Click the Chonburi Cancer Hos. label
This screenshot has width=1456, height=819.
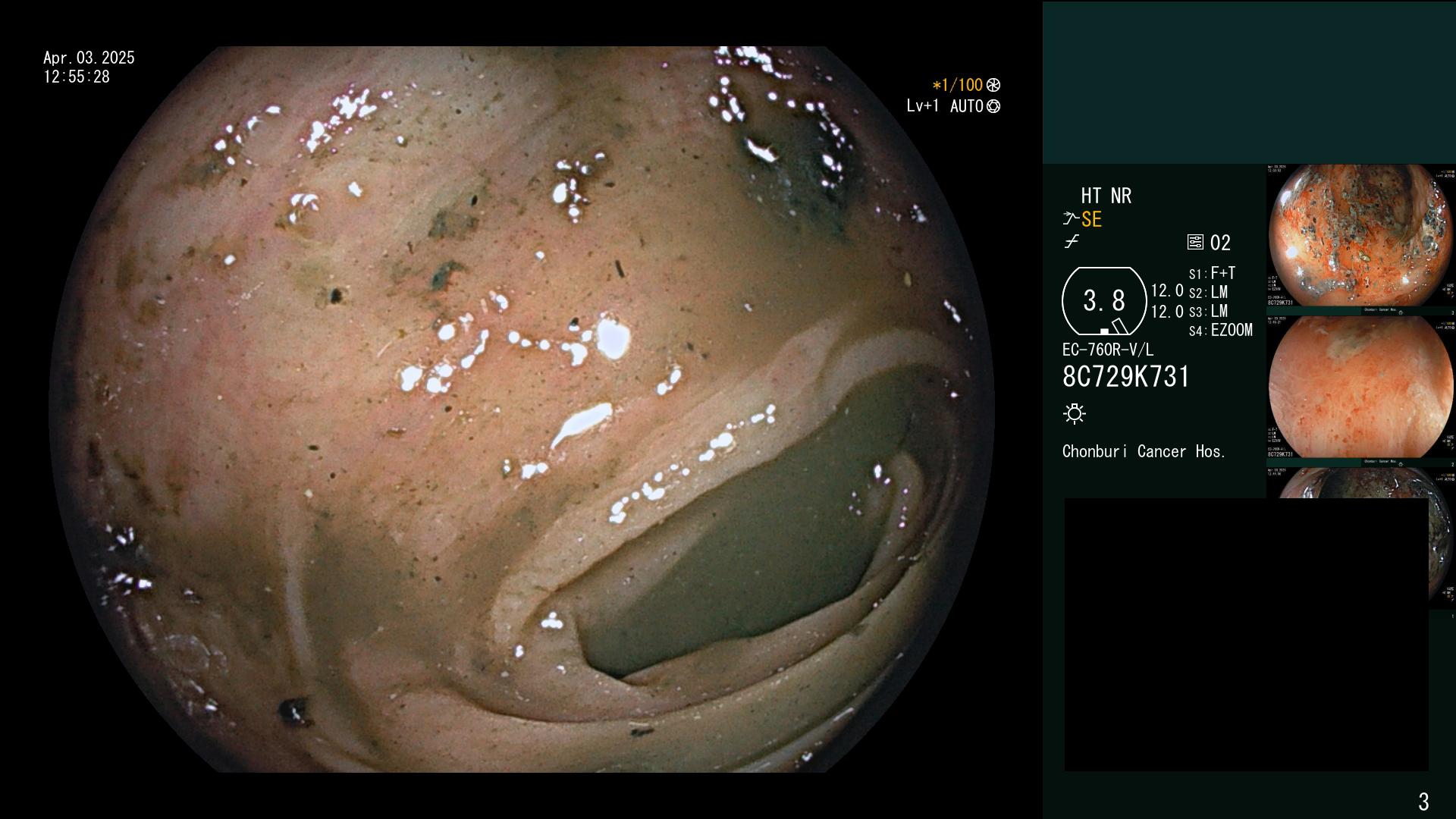pyautogui.click(x=1144, y=451)
